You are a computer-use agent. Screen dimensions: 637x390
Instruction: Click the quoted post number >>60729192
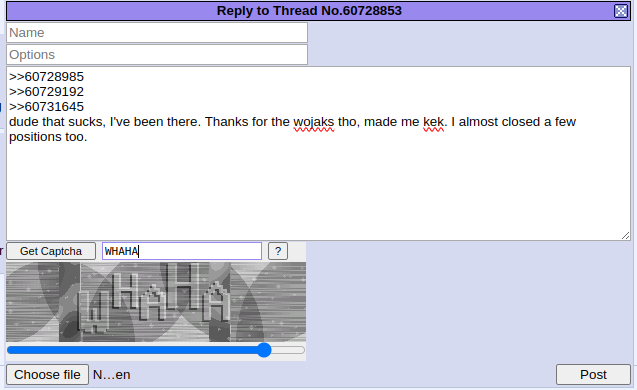click(46, 92)
